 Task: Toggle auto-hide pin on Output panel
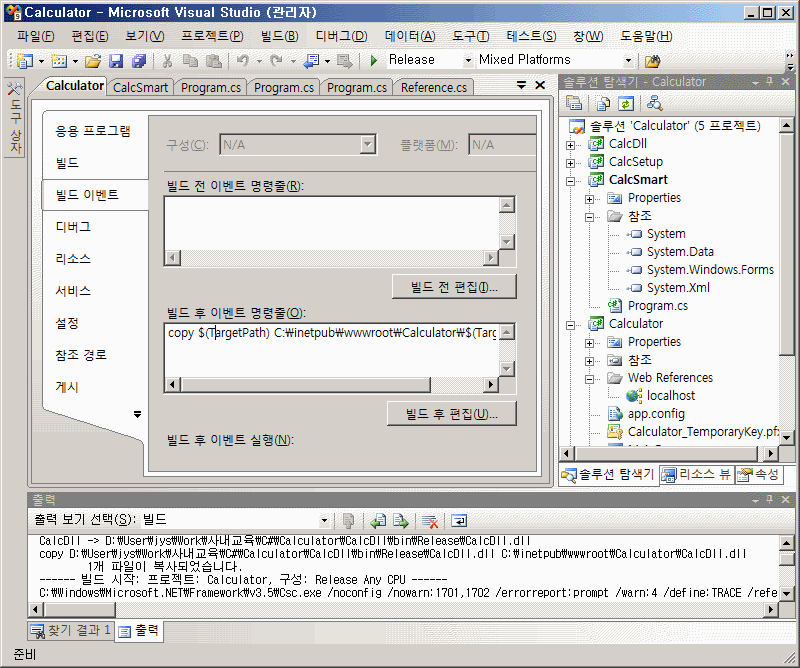(x=770, y=500)
